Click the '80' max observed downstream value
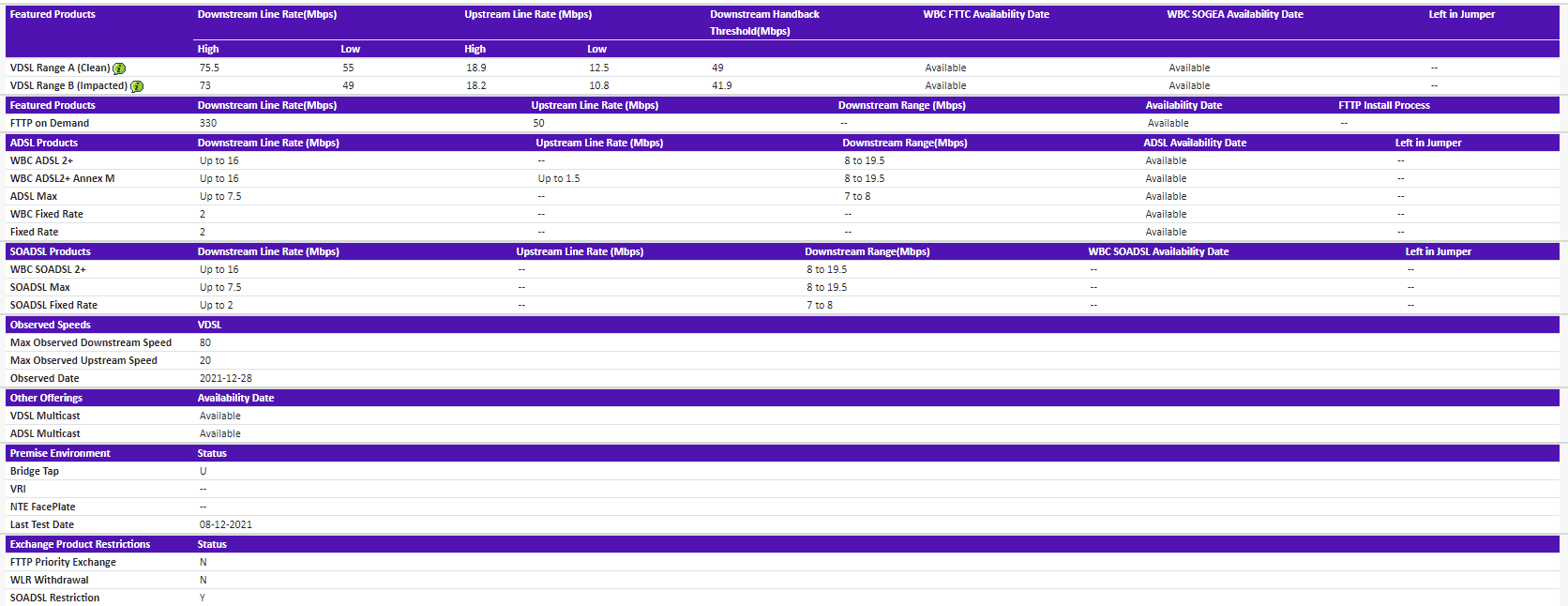Screen dimensions: 1568x606 click(x=205, y=342)
